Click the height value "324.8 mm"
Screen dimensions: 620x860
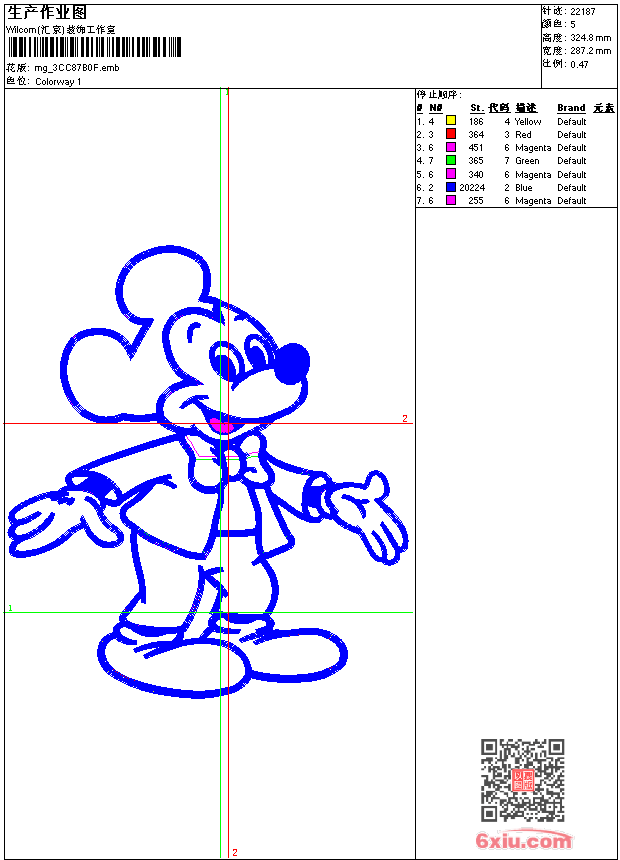590,38
